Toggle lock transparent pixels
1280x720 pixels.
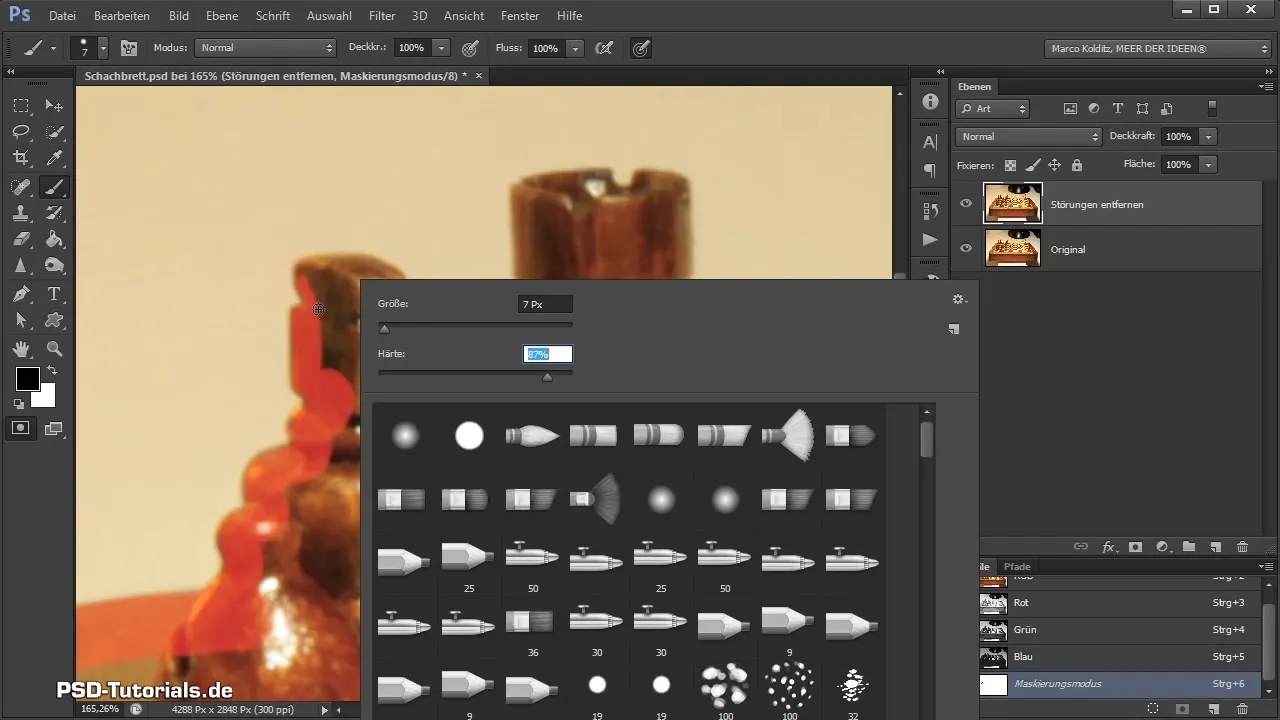[1010, 165]
